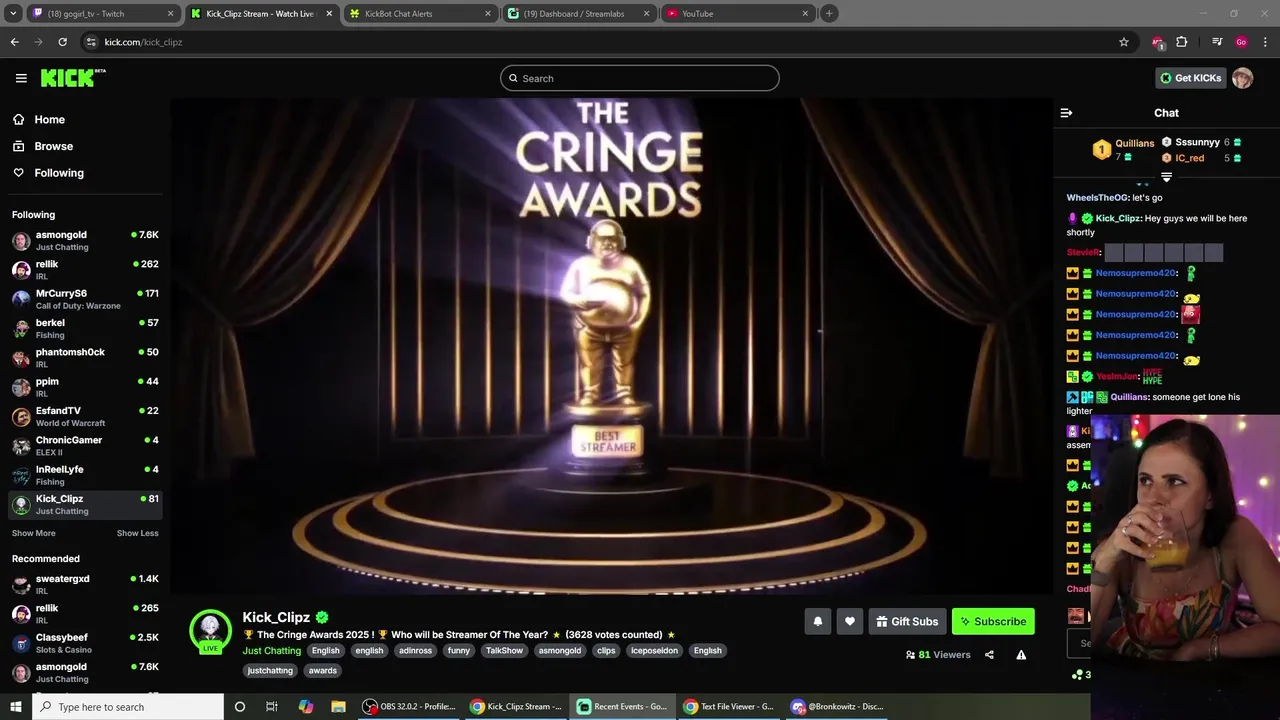Reload the page in Chrome
The height and width of the screenshot is (720, 1280).
click(62, 42)
